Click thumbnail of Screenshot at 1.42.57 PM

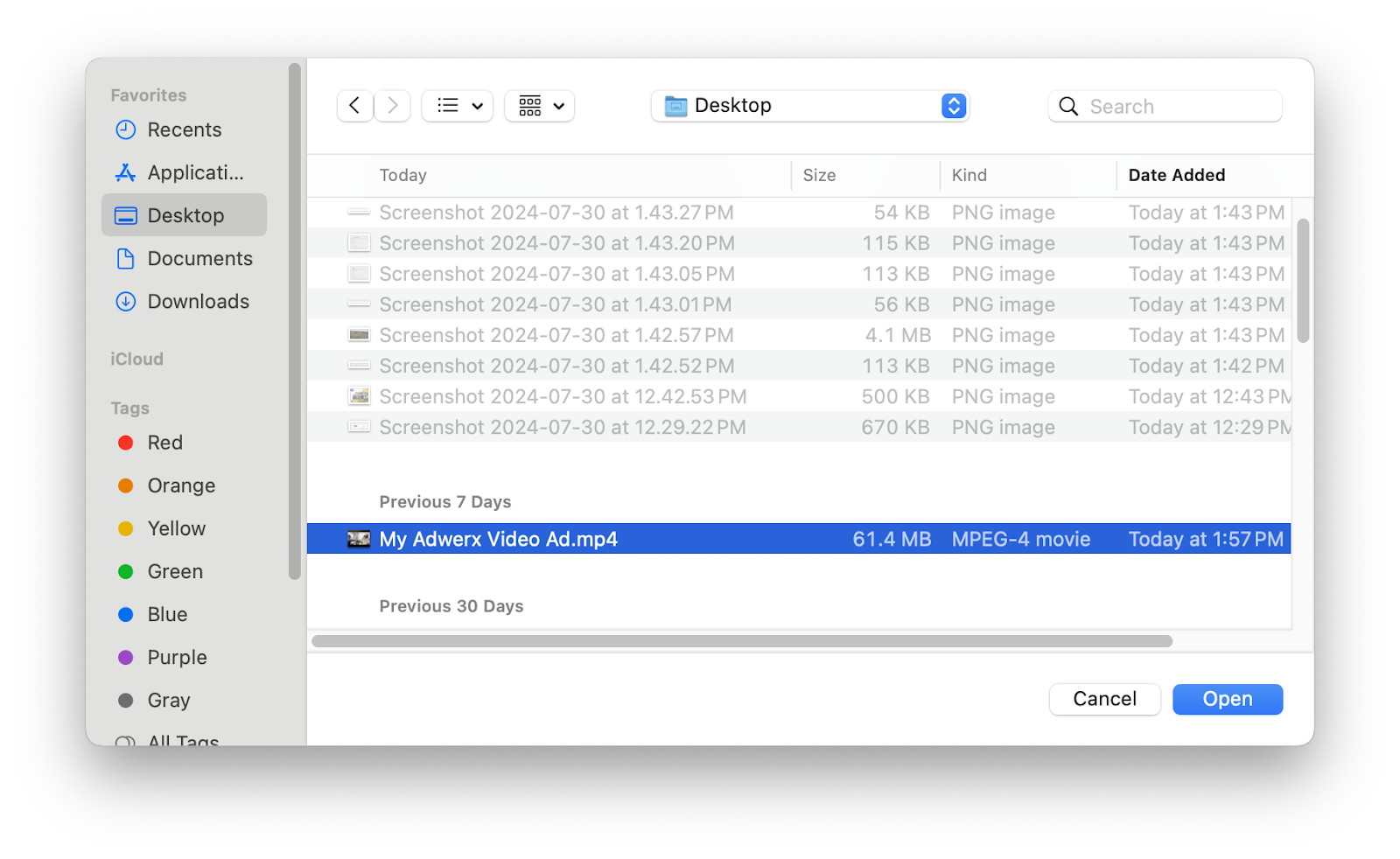359,335
